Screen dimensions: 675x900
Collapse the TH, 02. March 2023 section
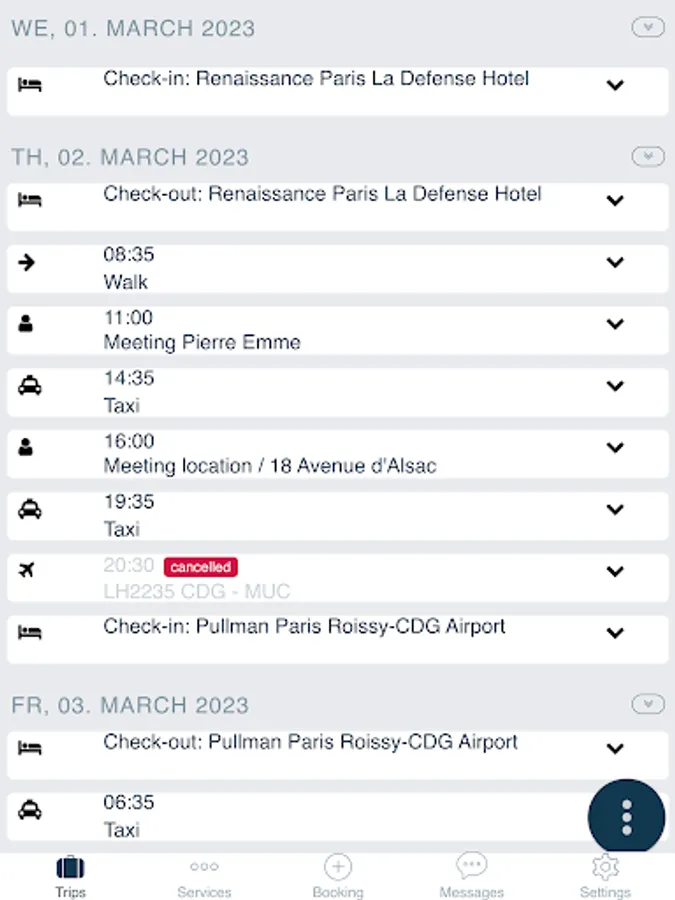[x=648, y=157]
